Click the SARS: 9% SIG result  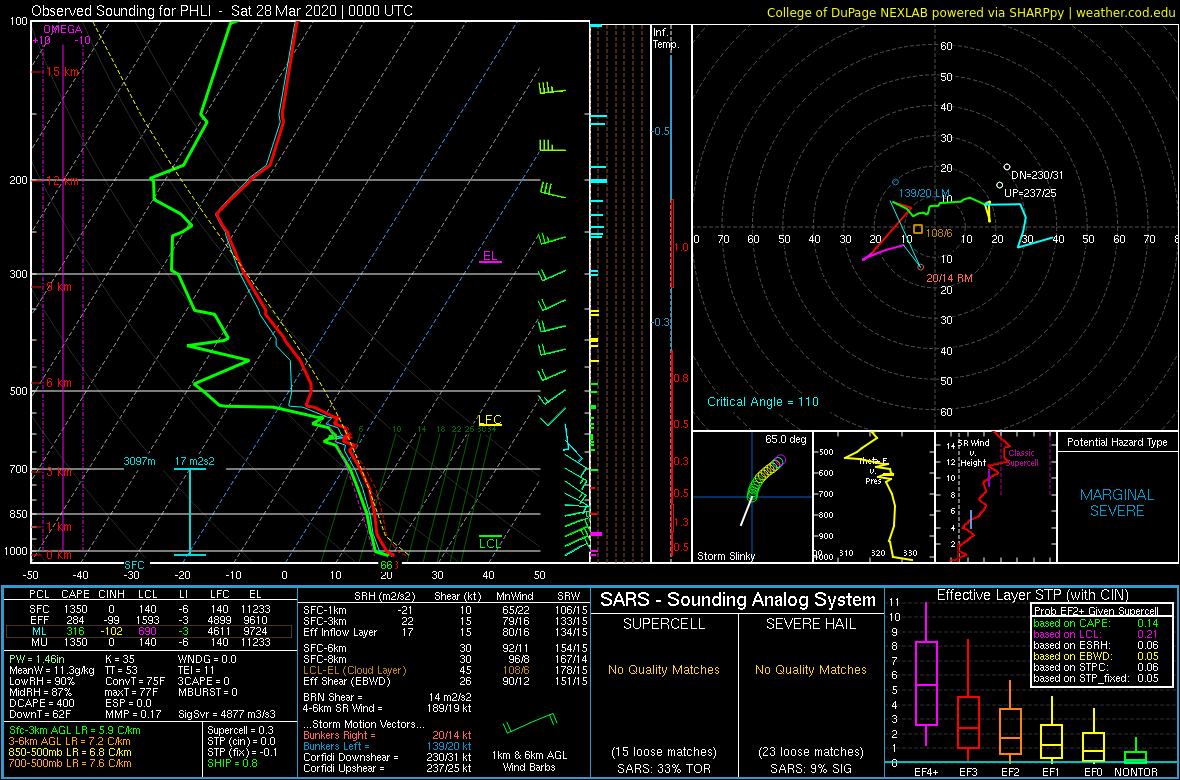click(810, 768)
